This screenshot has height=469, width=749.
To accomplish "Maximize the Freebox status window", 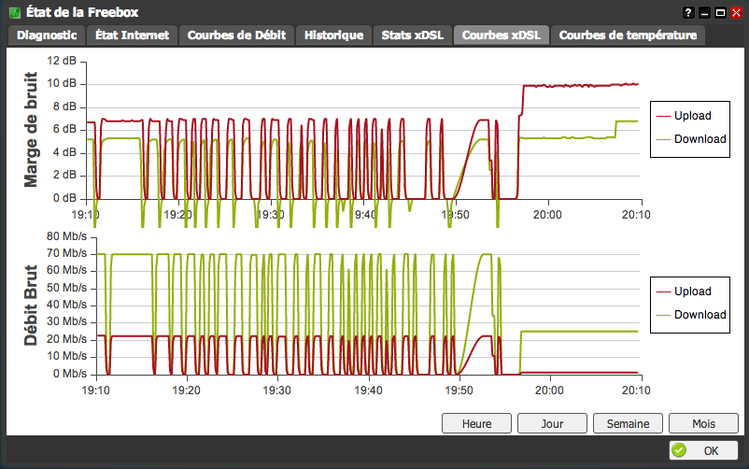I will (x=720, y=12).
